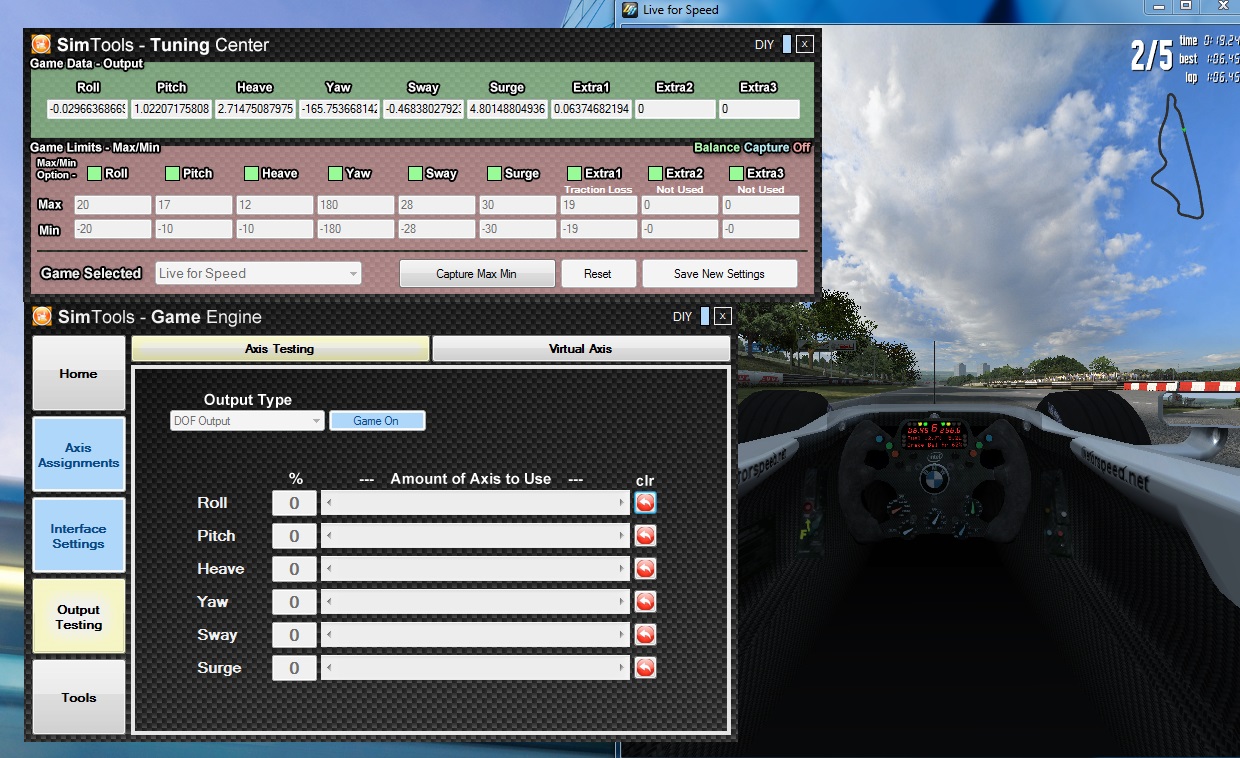Click the left arrow of the Yaw slider
This screenshot has height=758, width=1240.
[329, 602]
